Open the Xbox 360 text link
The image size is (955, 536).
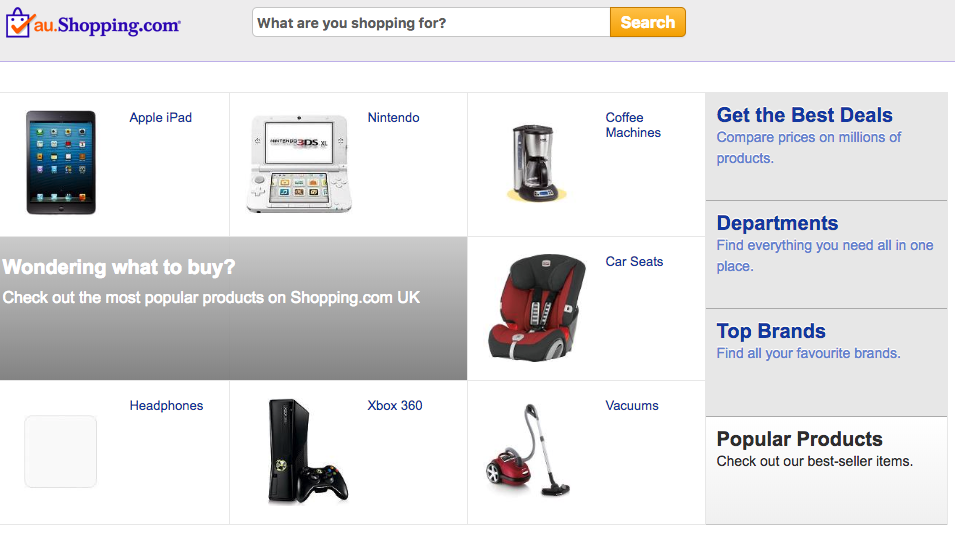click(x=394, y=406)
